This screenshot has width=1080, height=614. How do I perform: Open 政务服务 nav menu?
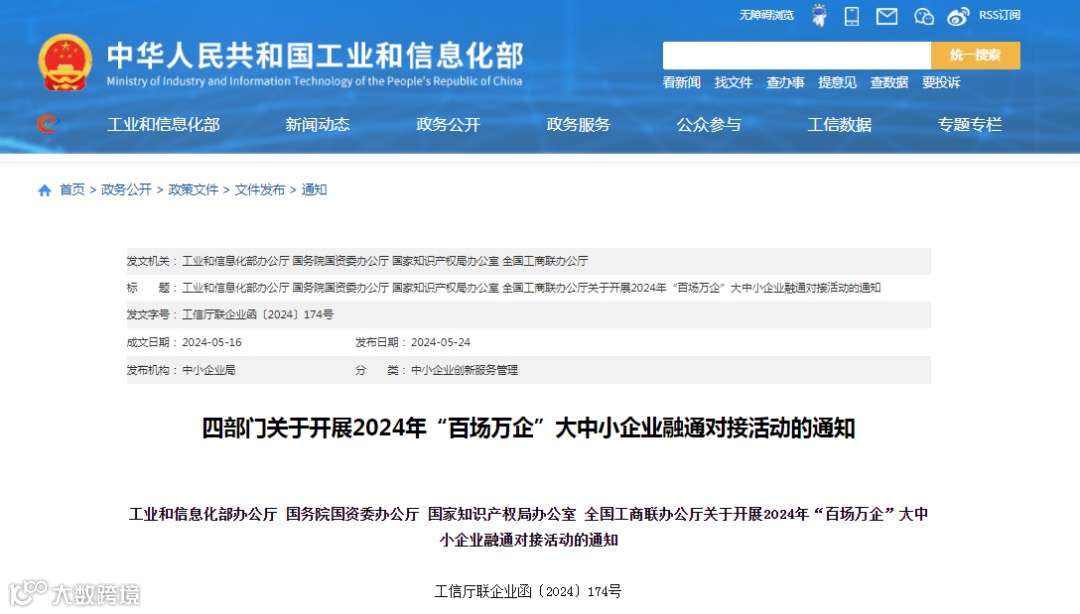(579, 125)
